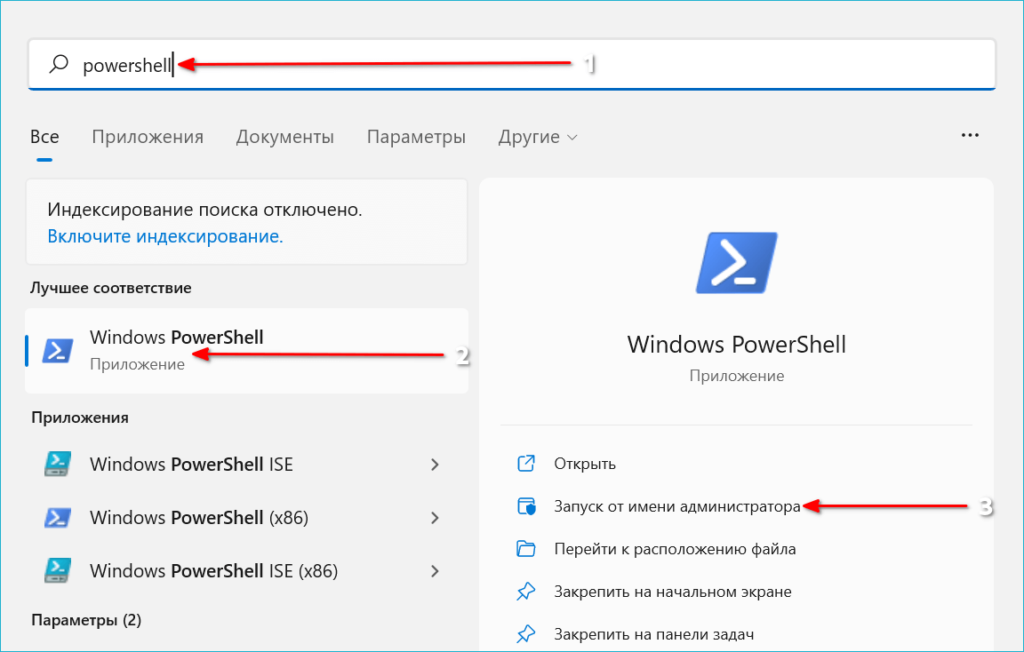Click the search magnifier icon
The image size is (1024, 652).
[59, 65]
